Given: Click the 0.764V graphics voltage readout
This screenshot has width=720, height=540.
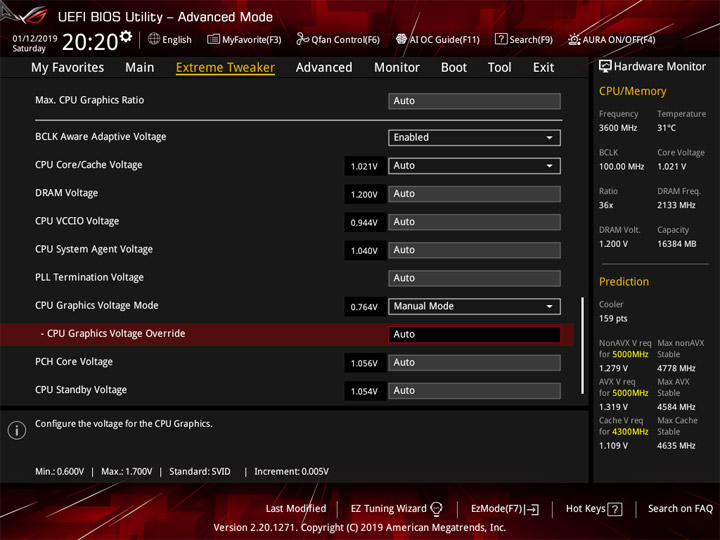Looking at the screenshot, I should tap(365, 307).
